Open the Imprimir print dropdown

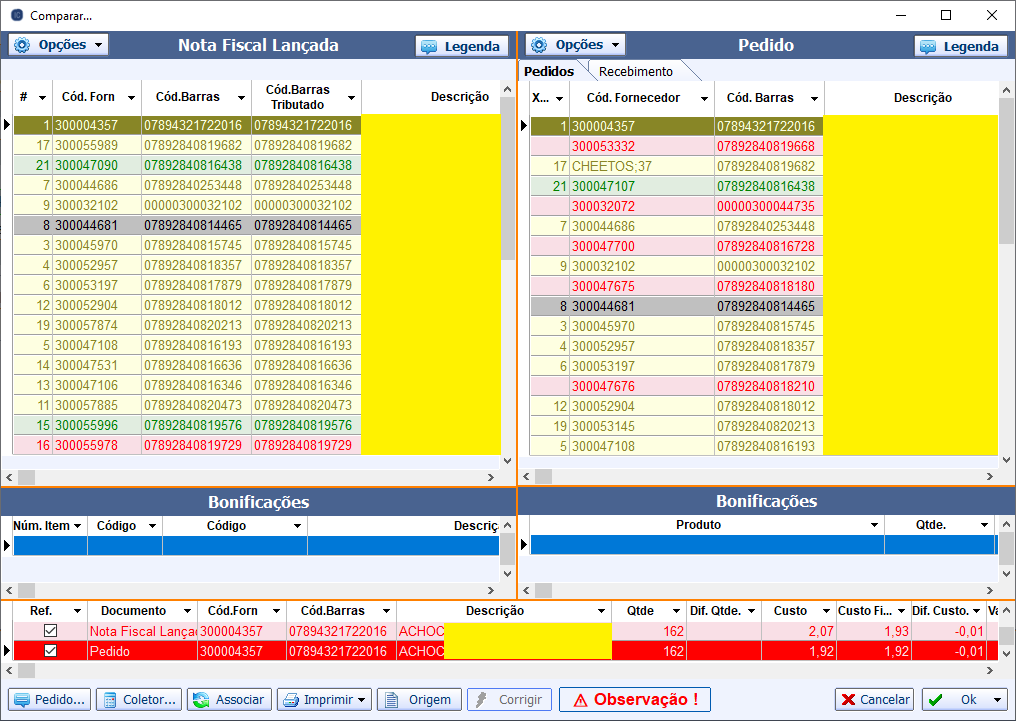tap(324, 700)
